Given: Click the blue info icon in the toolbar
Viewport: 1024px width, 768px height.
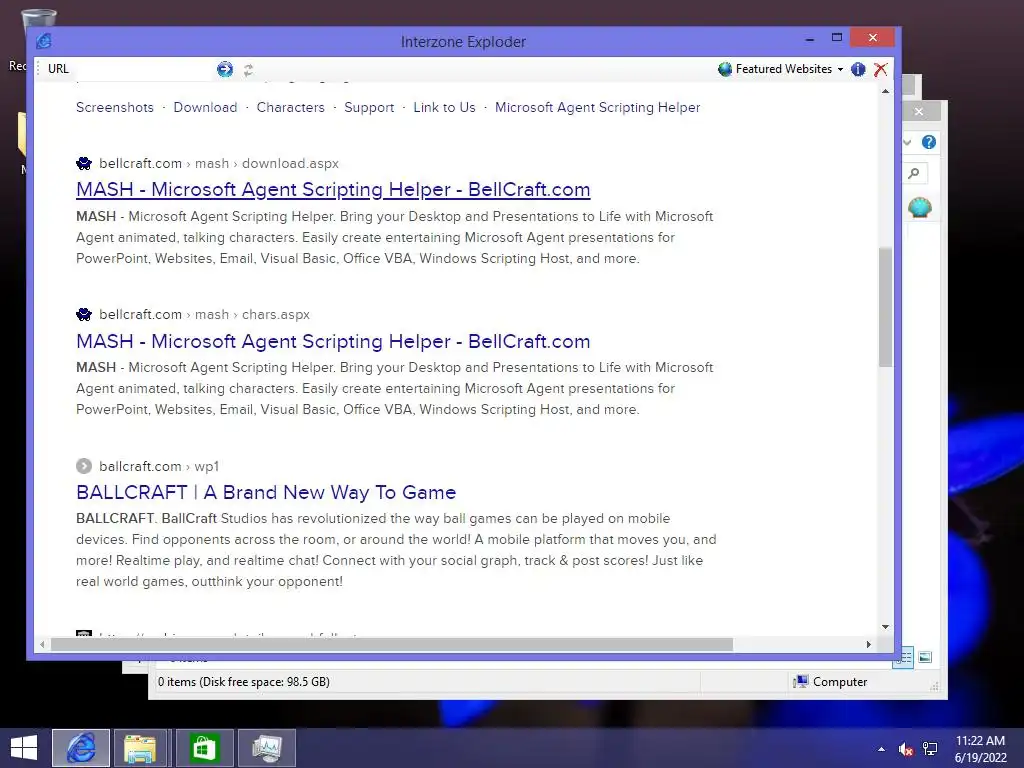Looking at the screenshot, I should pyautogui.click(x=858, y=69).
